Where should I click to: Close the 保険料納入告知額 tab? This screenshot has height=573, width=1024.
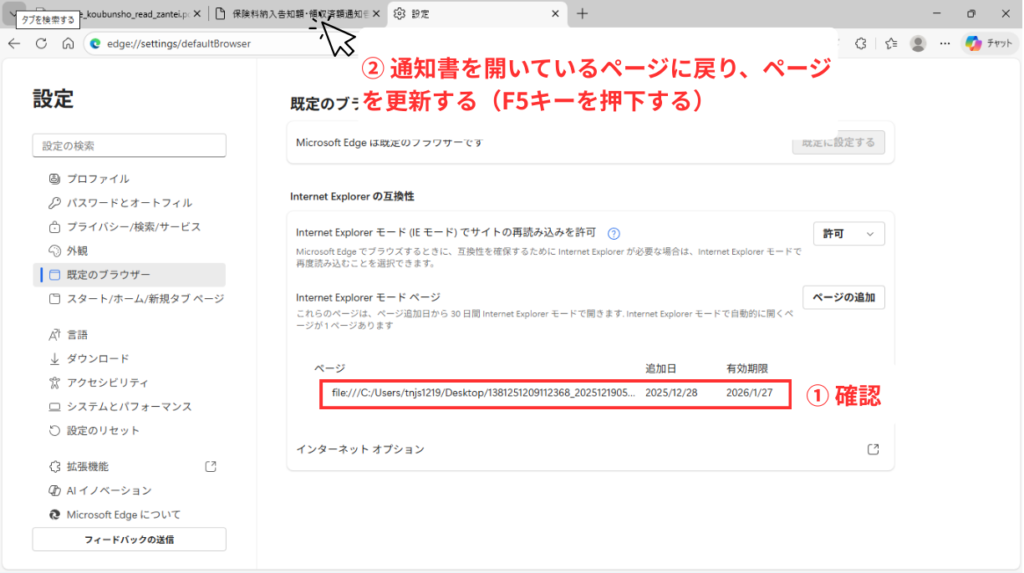(x=376, y=14)
